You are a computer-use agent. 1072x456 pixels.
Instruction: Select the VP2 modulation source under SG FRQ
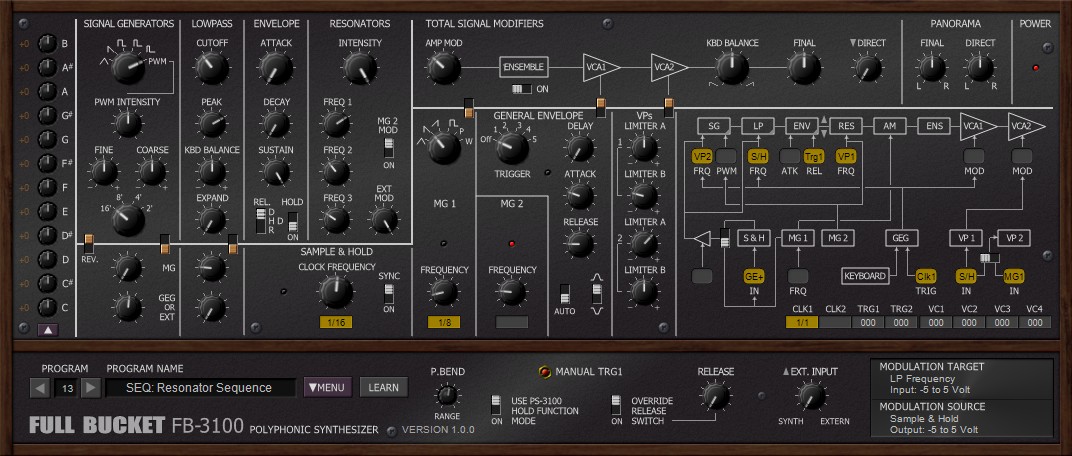(x=702, y=156)
